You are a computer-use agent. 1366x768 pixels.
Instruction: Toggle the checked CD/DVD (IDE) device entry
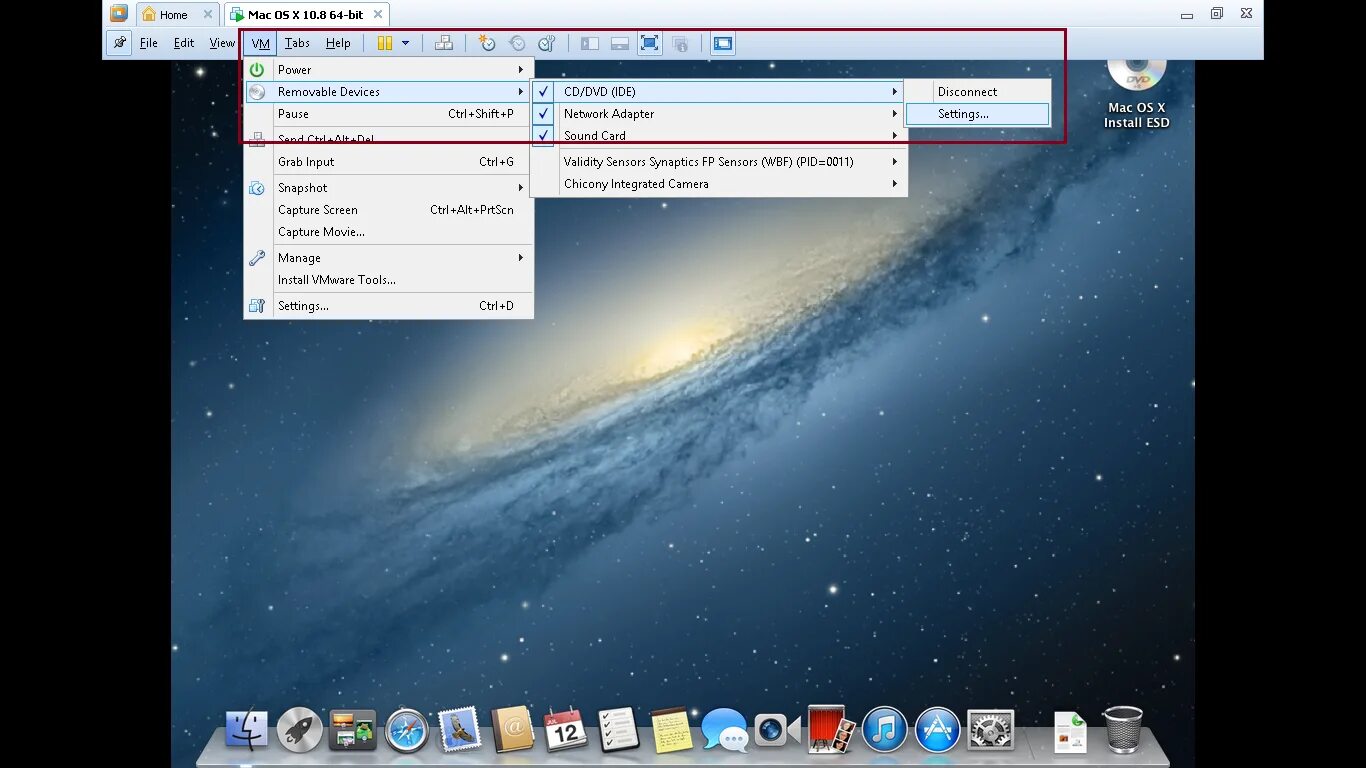(x=718, y=92)
